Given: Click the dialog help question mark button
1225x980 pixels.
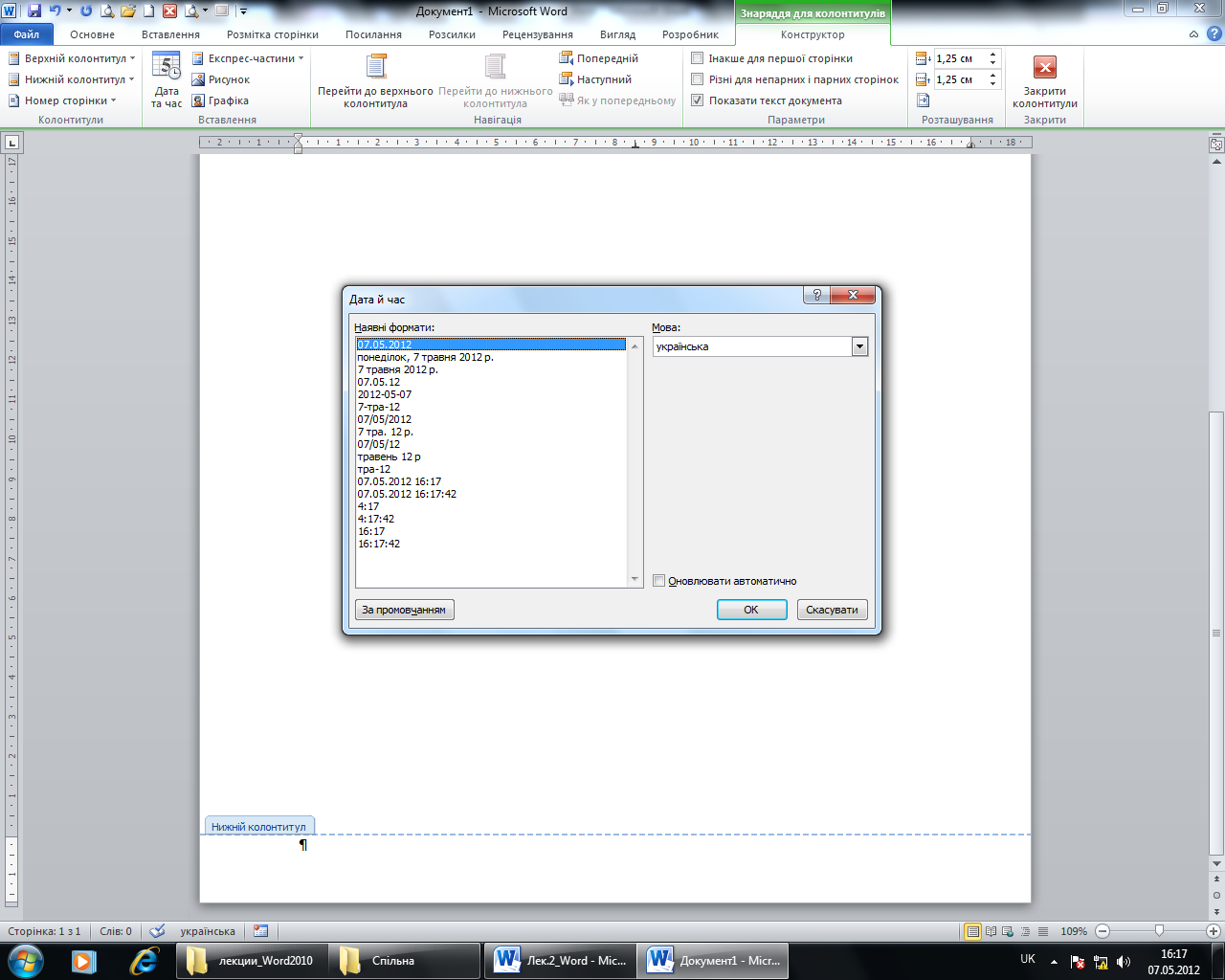Looking at the screenshot, I should tap(816, 295).
